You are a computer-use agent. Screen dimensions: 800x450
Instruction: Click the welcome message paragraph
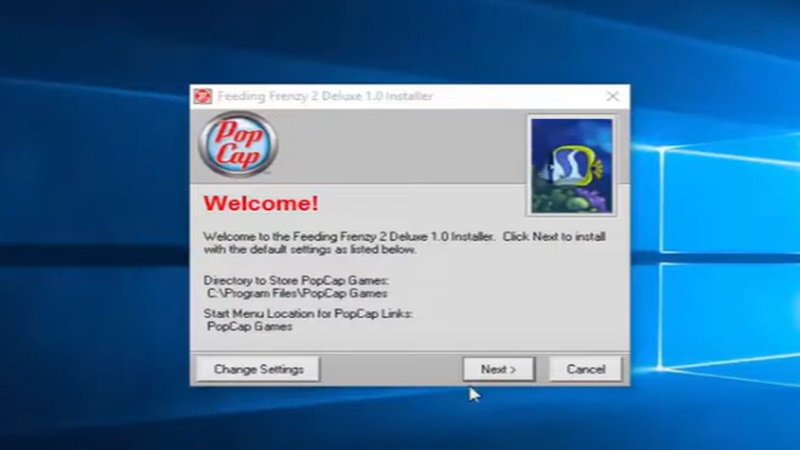[404, 243]
